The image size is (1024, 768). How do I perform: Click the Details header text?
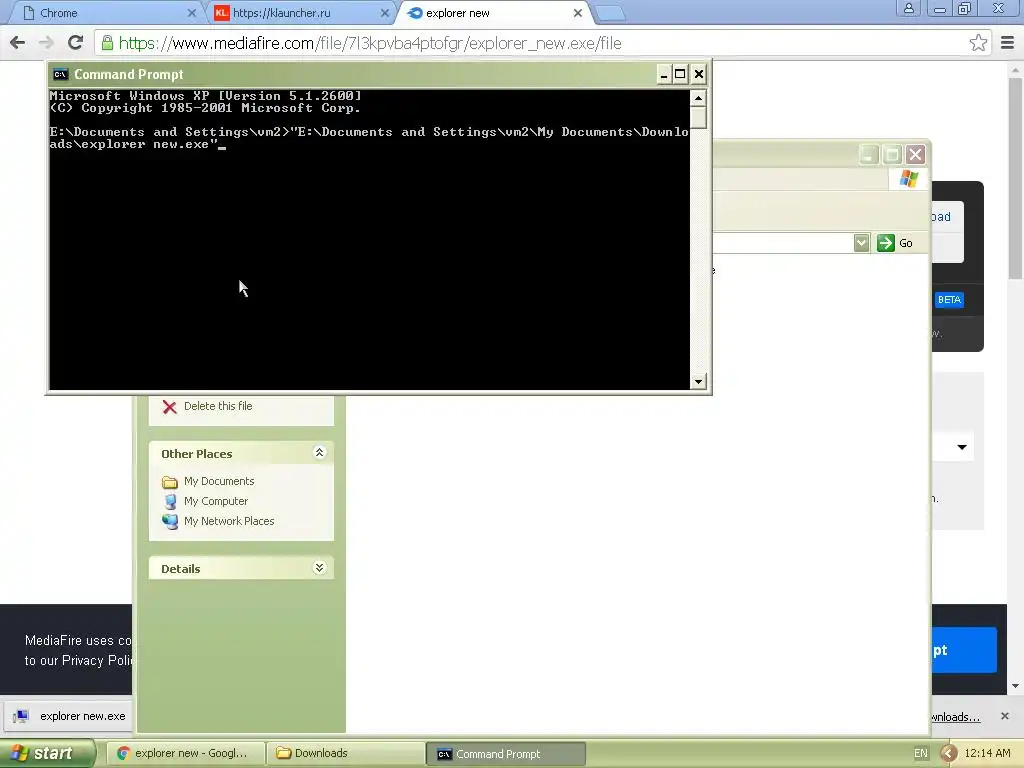181,569
